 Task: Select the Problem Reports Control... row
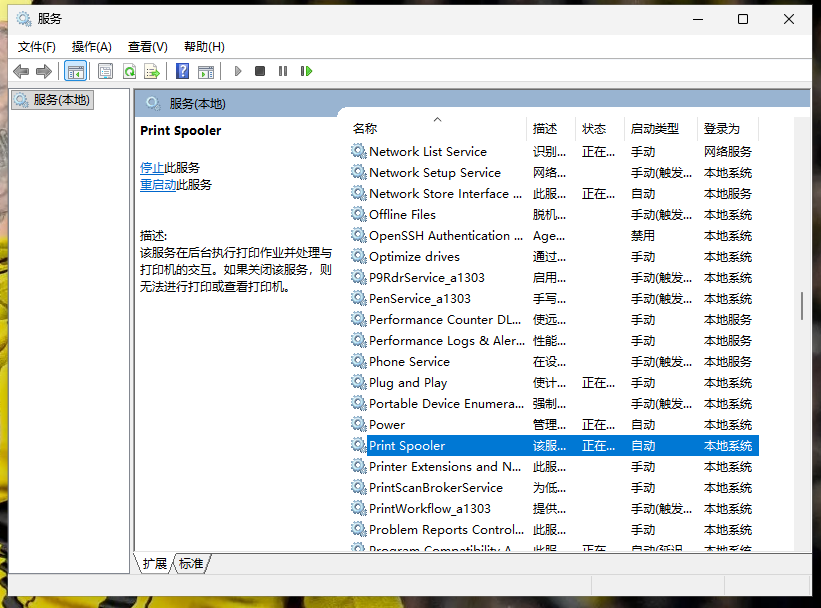(x=554, y=529)
